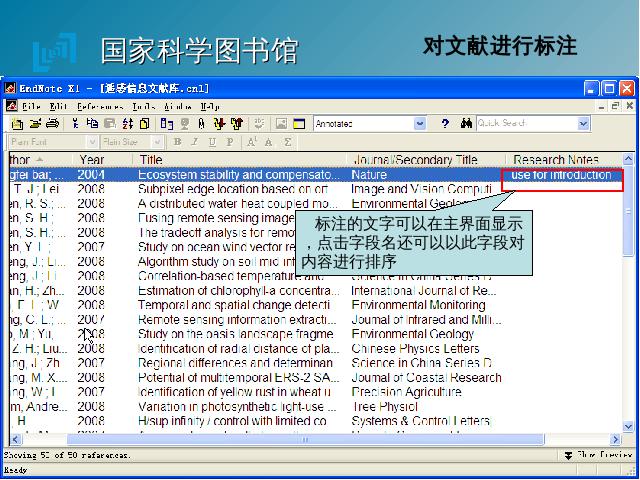Open the Tools menu
The width and height of the screenshot is (640, 480).
[143, 106]
